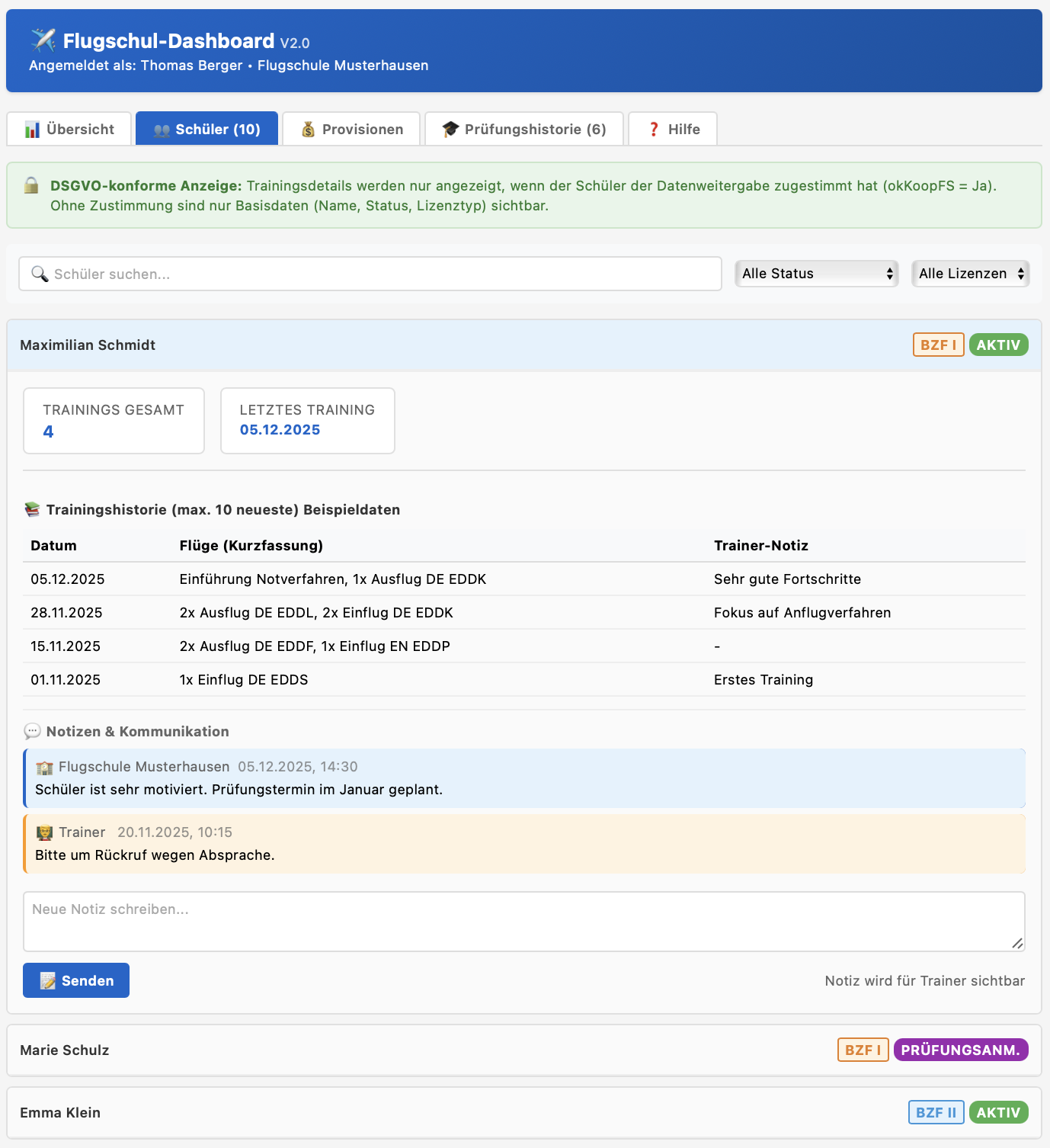
Task: Click the trainer avatar icon in note
Action: 44,832
